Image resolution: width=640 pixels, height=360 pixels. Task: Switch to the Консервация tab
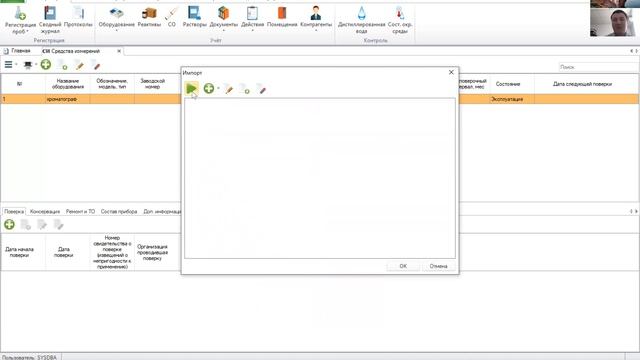click(45, 211)
